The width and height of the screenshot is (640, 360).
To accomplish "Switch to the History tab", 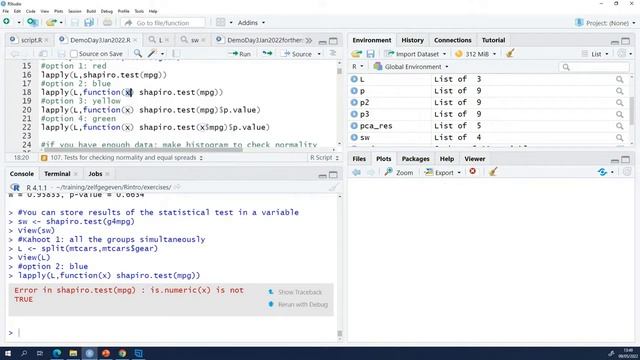I will (412, 40).
